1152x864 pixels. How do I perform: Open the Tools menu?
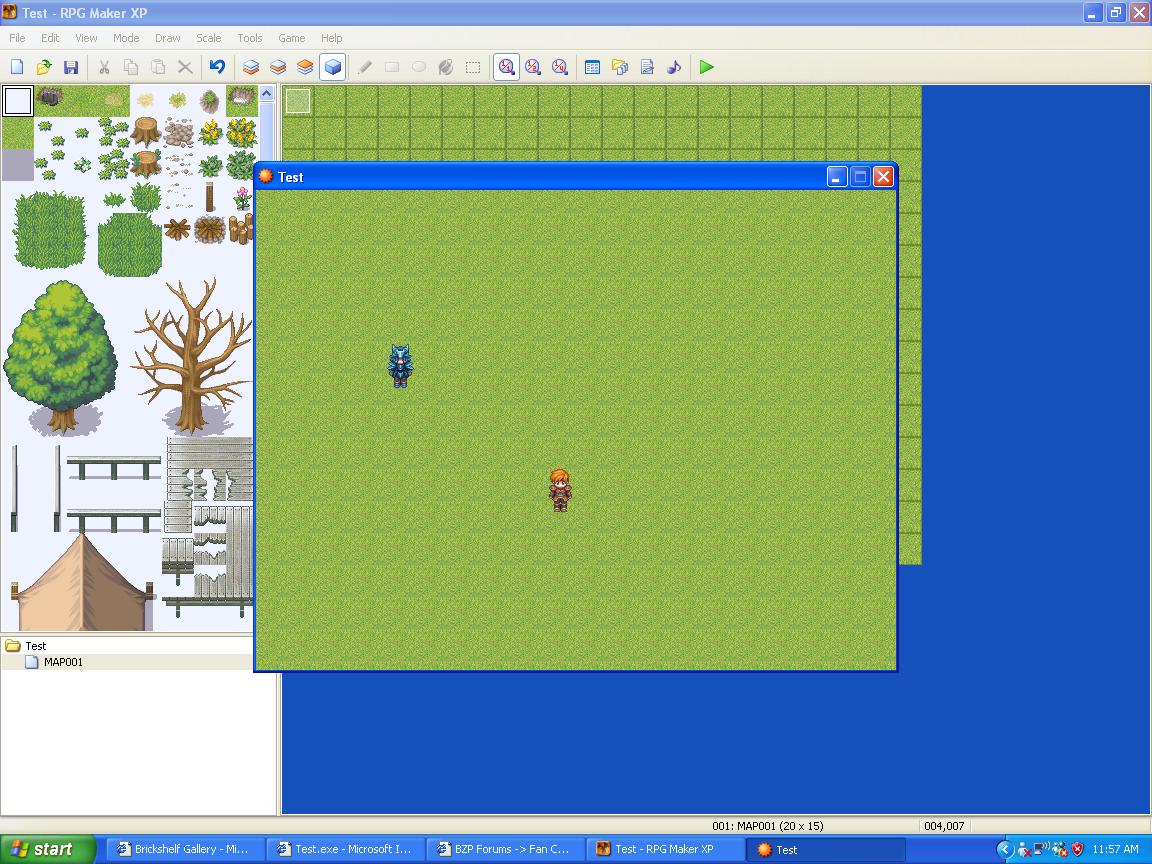pyautogui.click(x=249, y=38)
